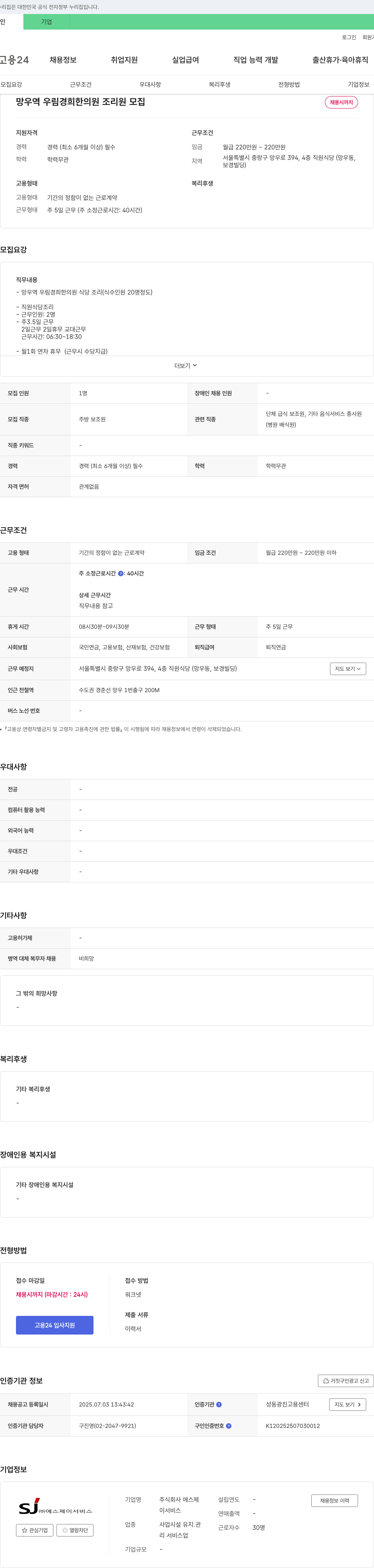Select 수도권 경춘선 망우 1번출구 200M text

(119, 690)
